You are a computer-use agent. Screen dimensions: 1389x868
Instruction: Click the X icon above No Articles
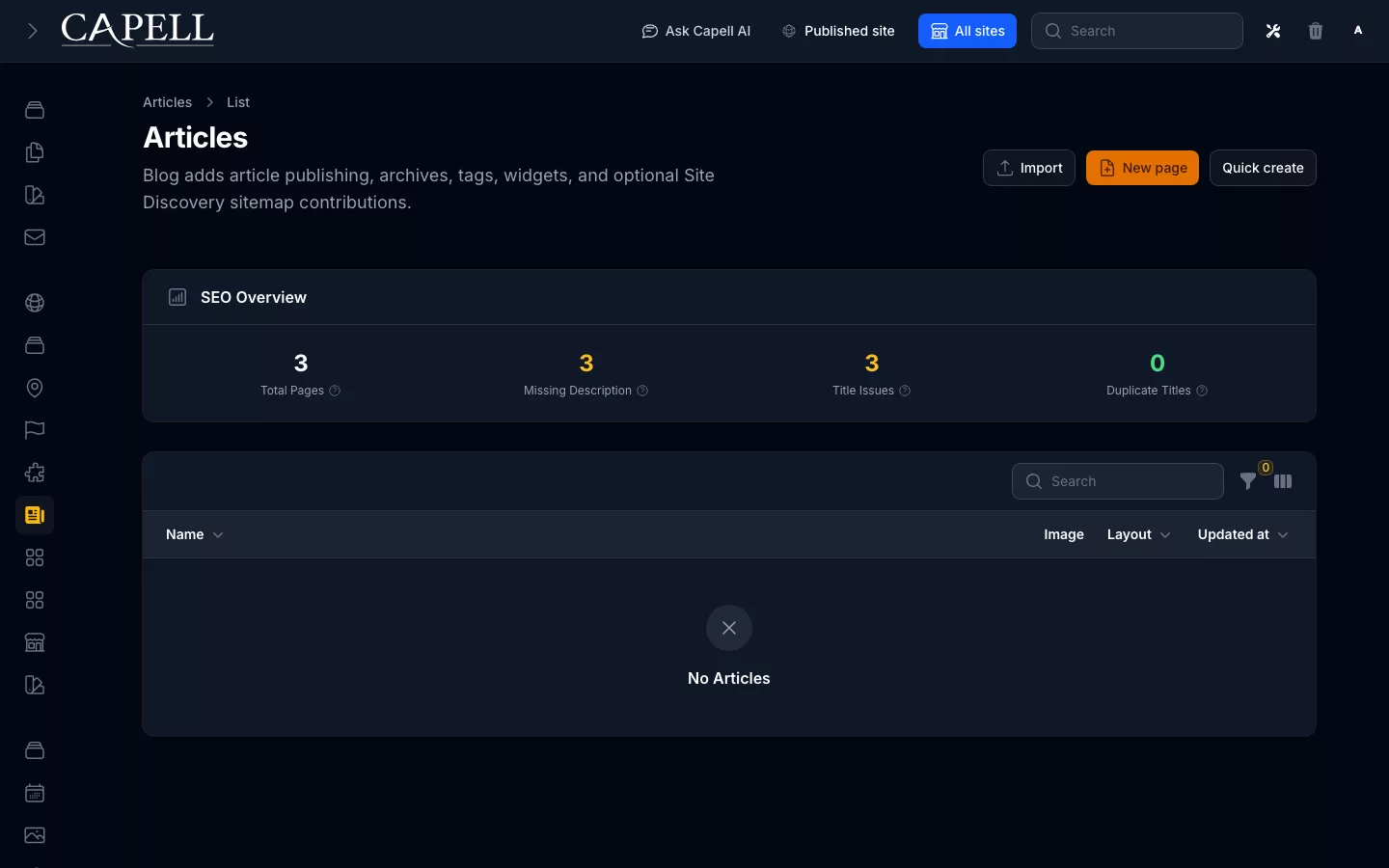click(729, 628)
